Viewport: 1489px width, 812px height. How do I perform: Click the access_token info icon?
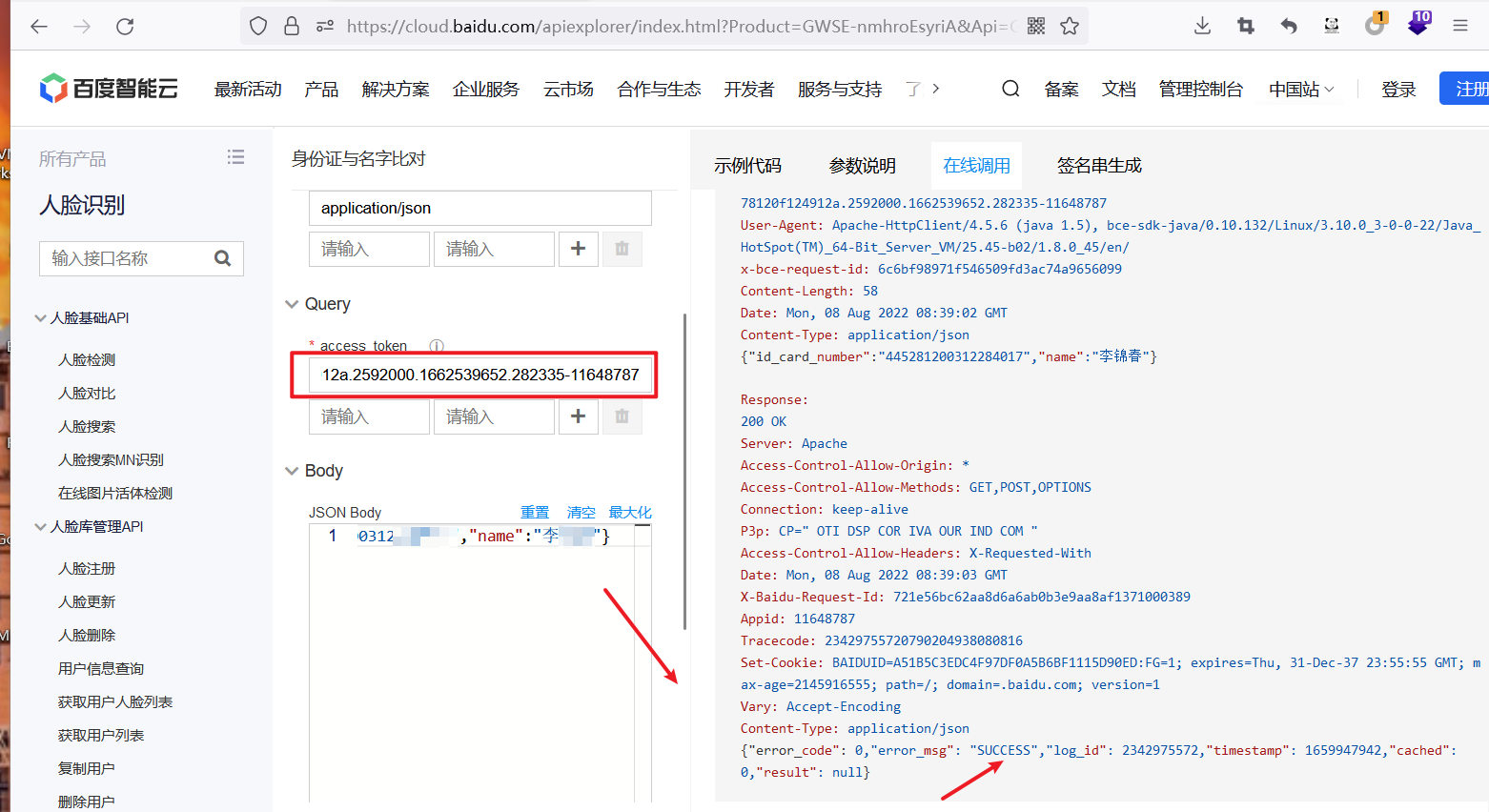point(437,346)
